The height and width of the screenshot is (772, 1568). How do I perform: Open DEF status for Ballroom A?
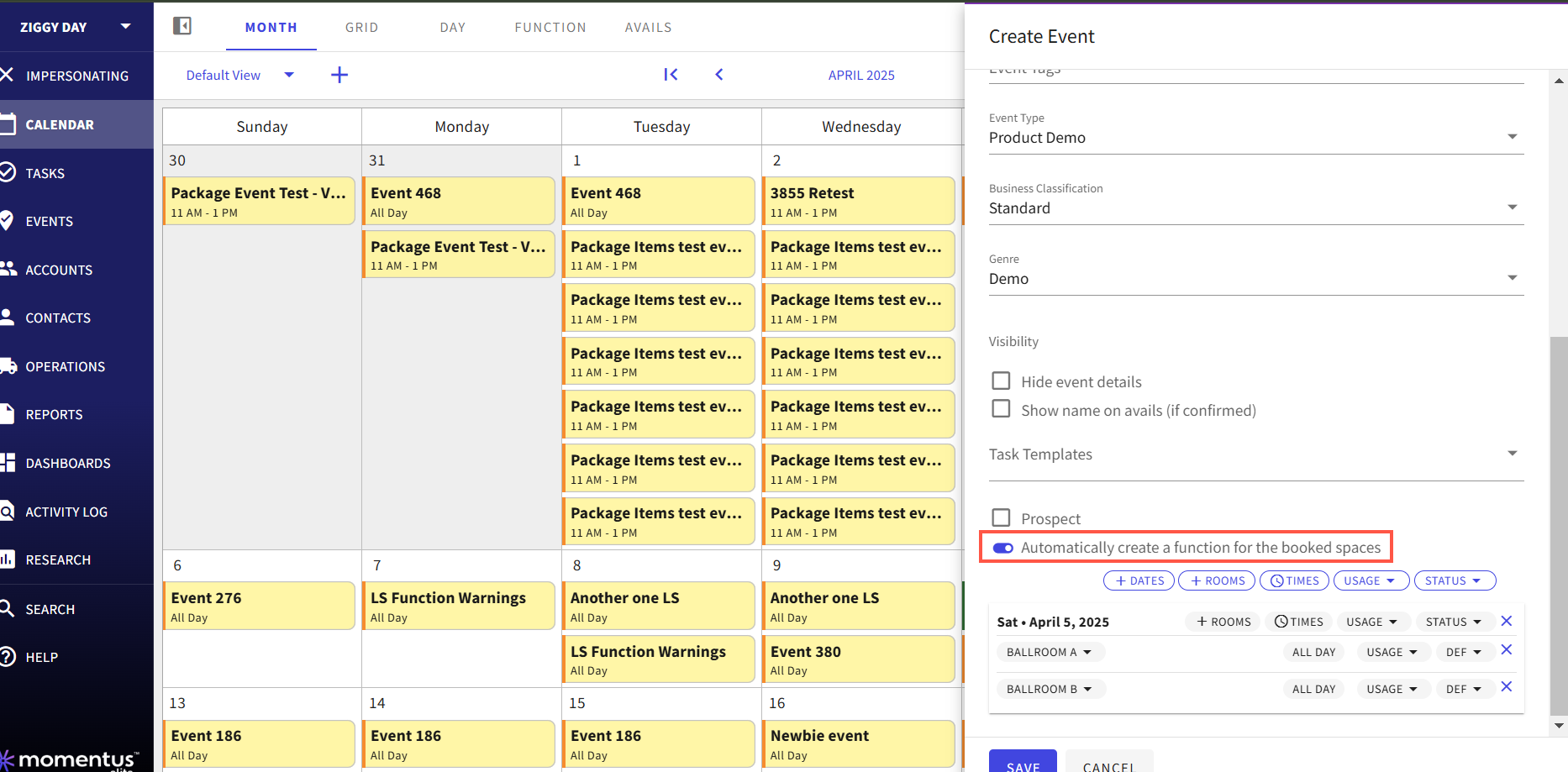pos(1465,652)
